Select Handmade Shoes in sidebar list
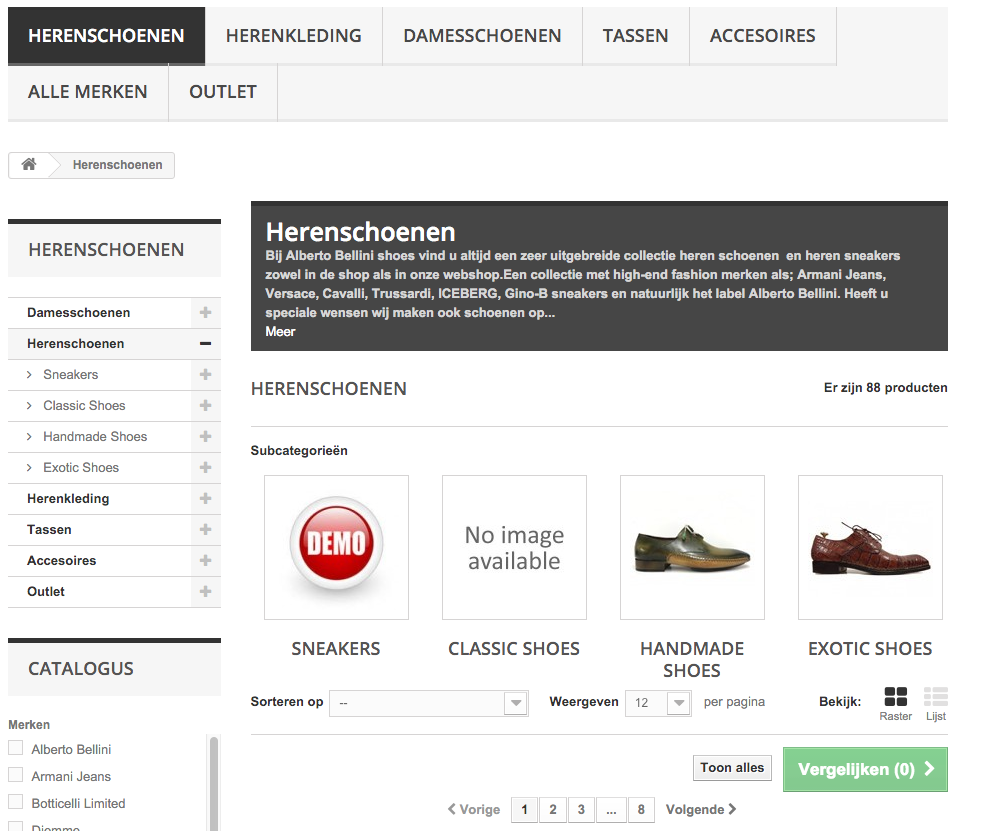997x831 pixels. point(95,436)
